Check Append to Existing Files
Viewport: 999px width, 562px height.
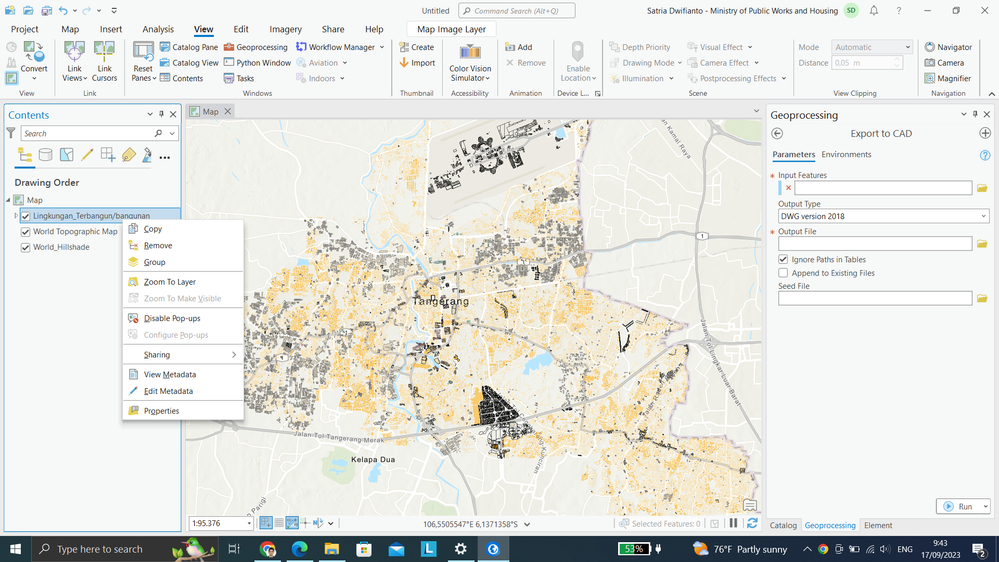pos(783,273)
